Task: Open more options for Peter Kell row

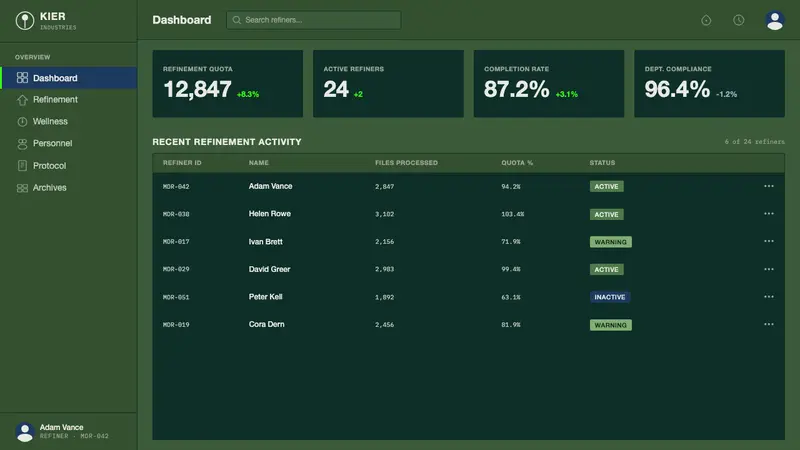Action: (769, 296)
